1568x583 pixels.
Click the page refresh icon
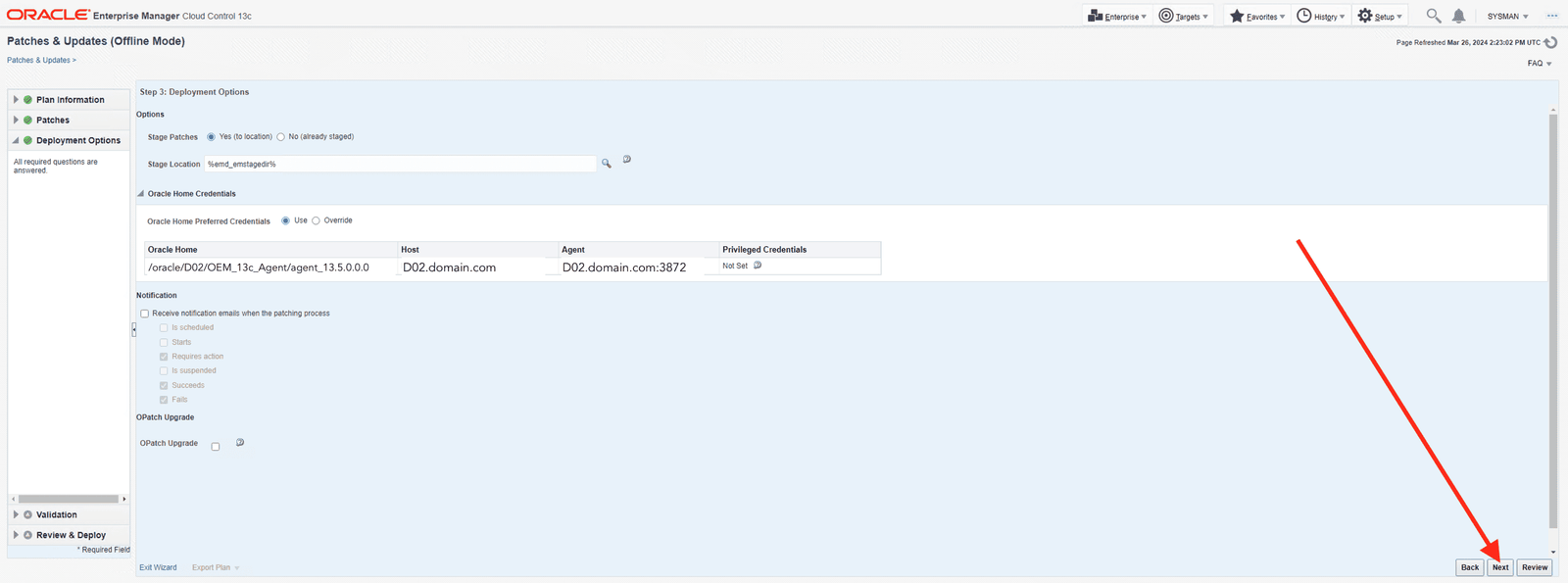click(1550, 42)
